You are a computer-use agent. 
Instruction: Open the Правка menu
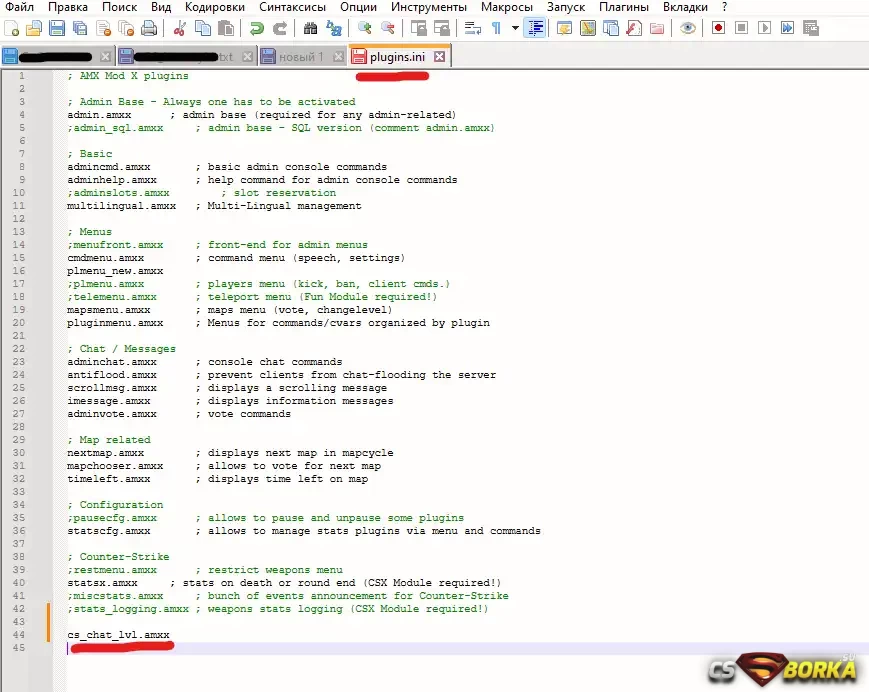(x=68, y=7)
